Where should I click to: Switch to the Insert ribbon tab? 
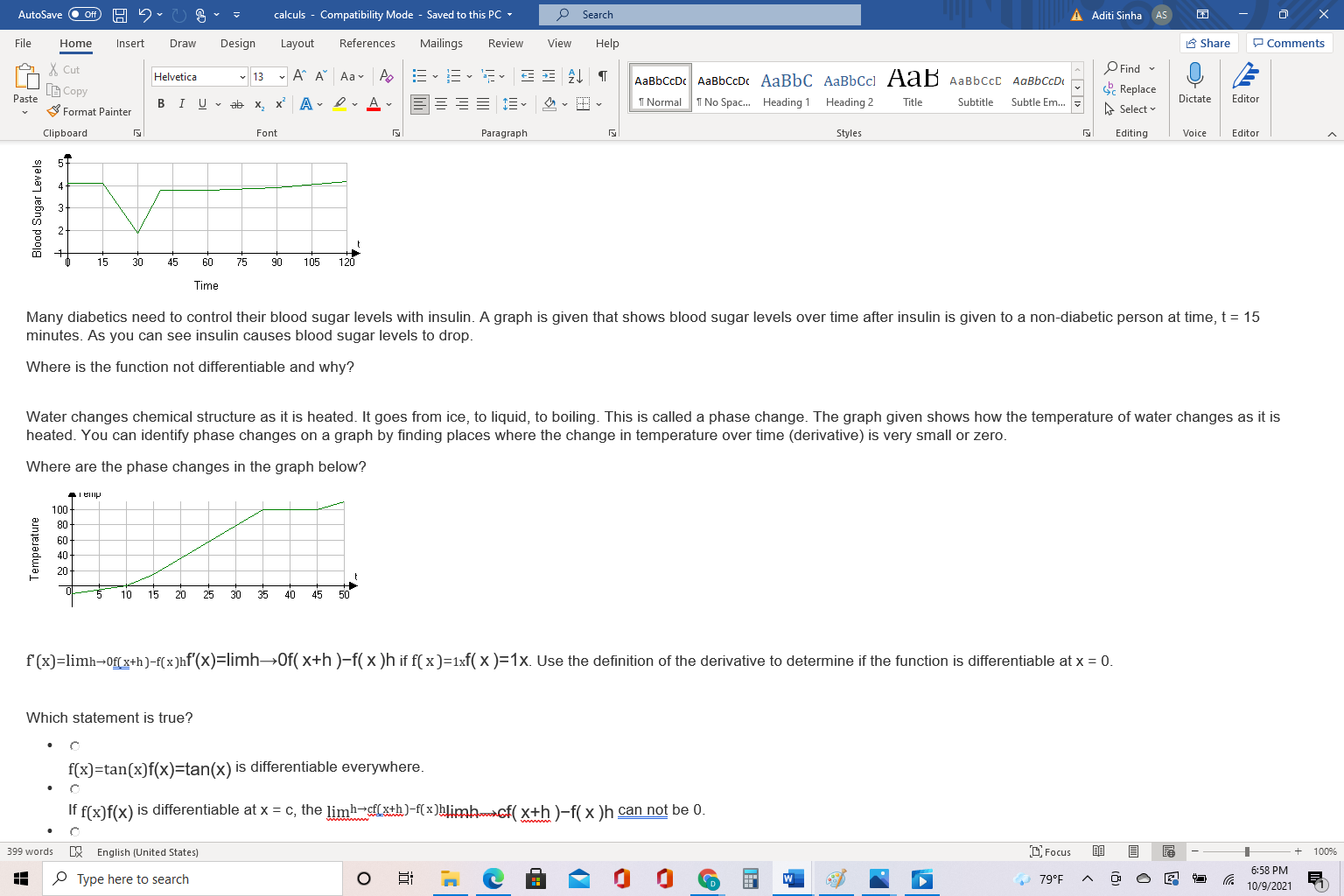coord(129,43)
